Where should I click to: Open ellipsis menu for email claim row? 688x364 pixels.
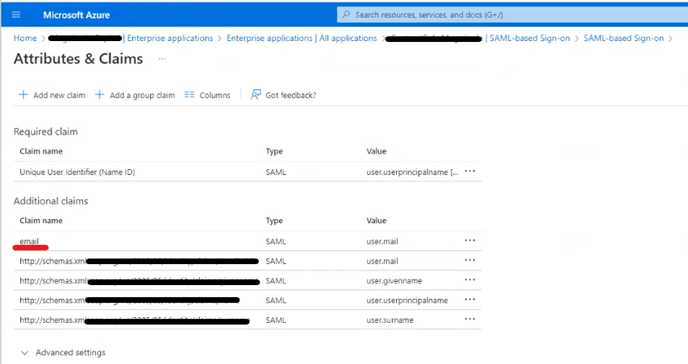click(470, 240)
